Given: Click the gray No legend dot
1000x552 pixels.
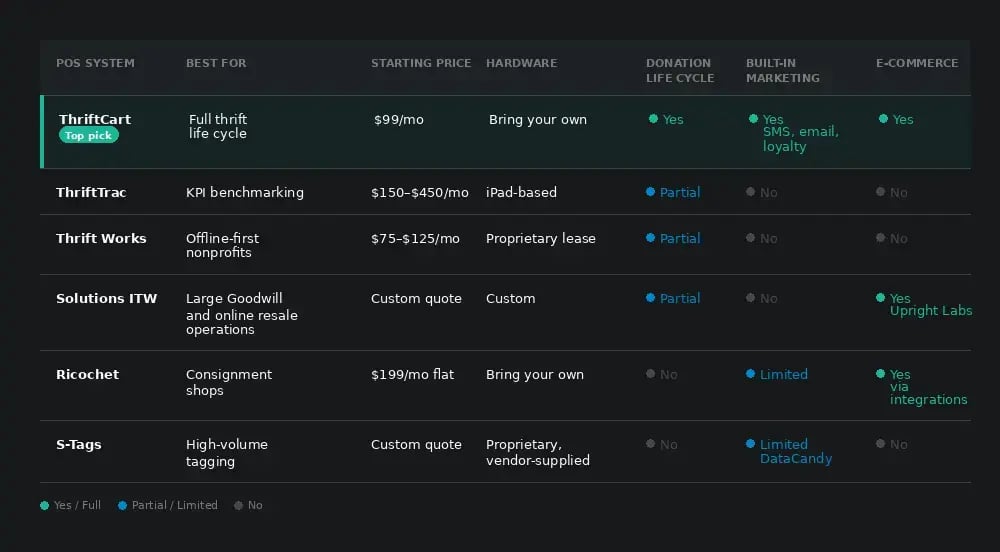Looking at the screenshot, I should [239, 505].
